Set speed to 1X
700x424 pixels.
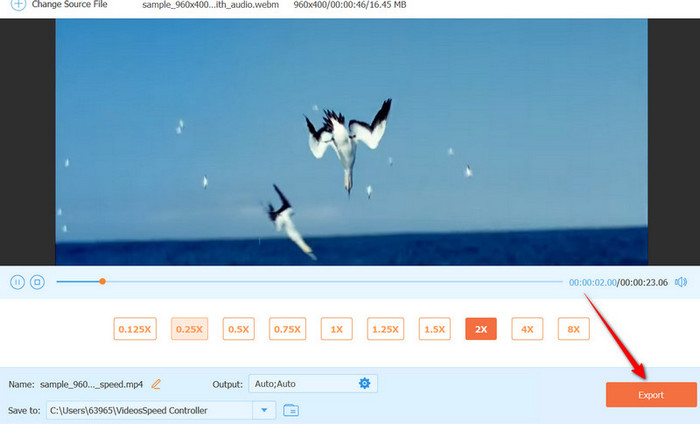tap(336, 329)
